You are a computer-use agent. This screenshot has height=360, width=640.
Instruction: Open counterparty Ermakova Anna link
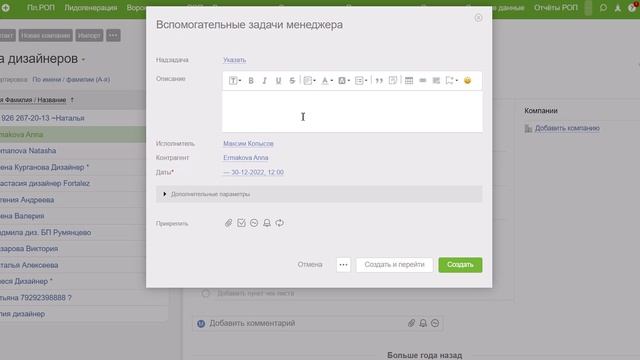pos(246,158)
